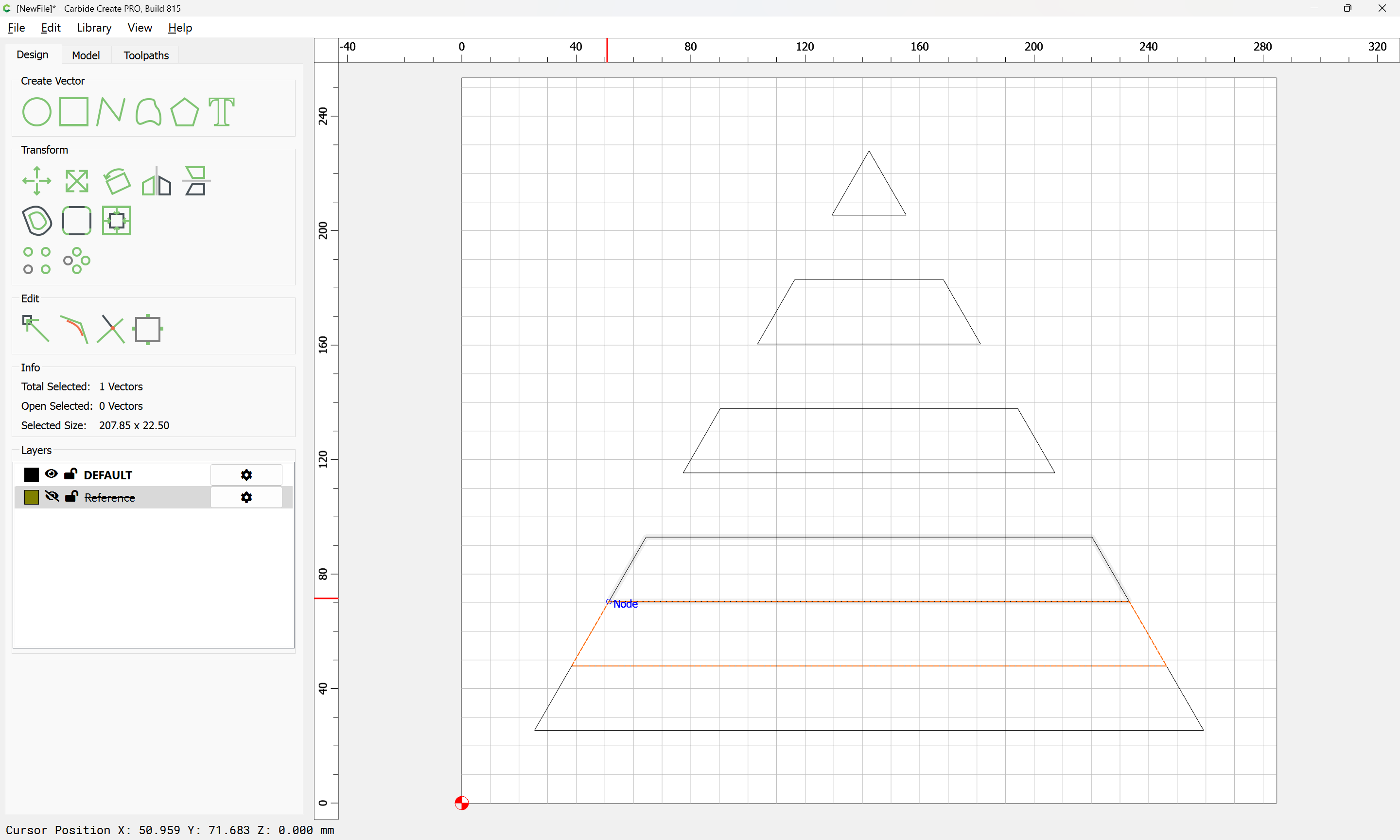Select the Curve drawing tool
The height and width of the screenshot is (840, 1400).
(x=148, y=111)
